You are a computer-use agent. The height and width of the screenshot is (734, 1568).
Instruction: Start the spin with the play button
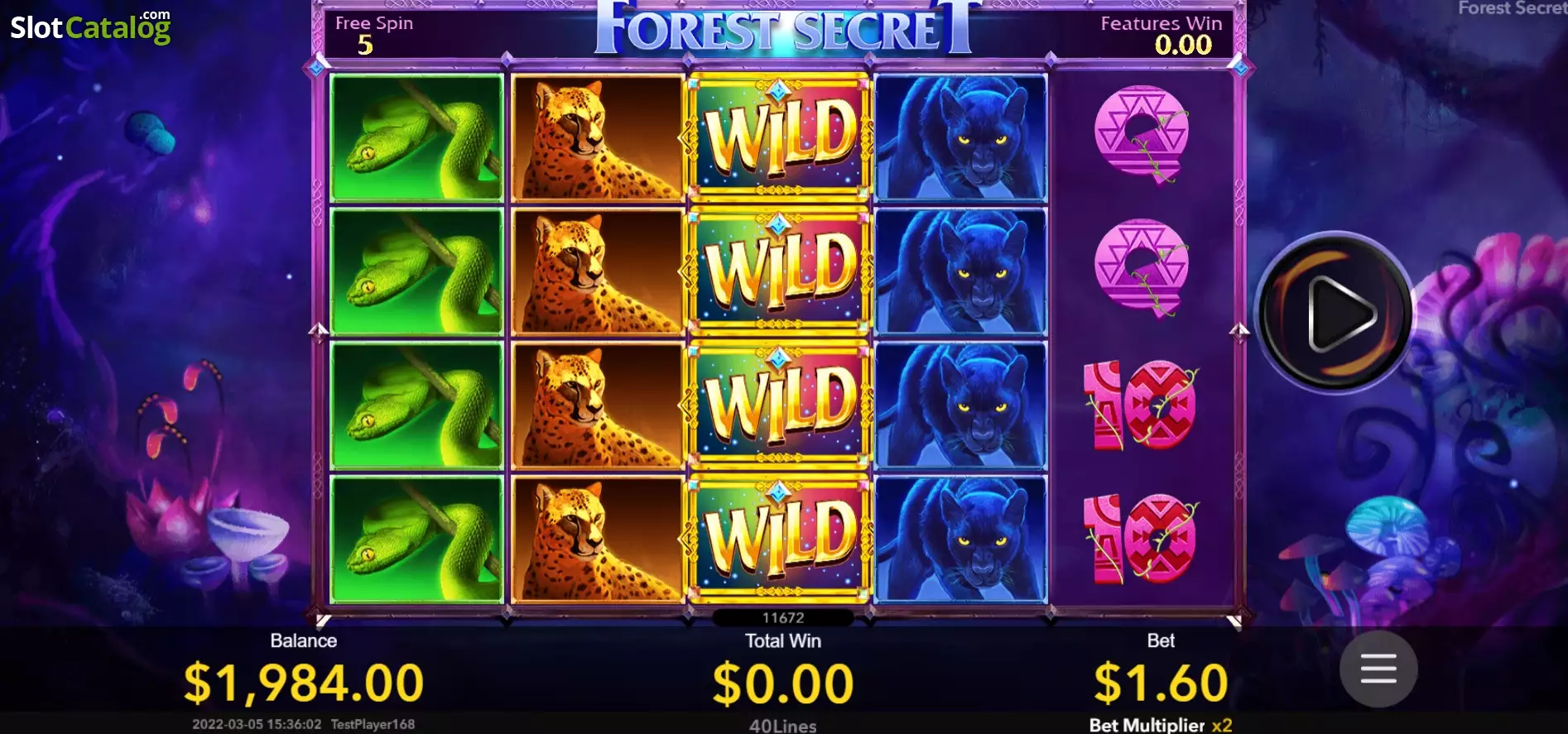pyautogui.click(x=1335, y=314)
